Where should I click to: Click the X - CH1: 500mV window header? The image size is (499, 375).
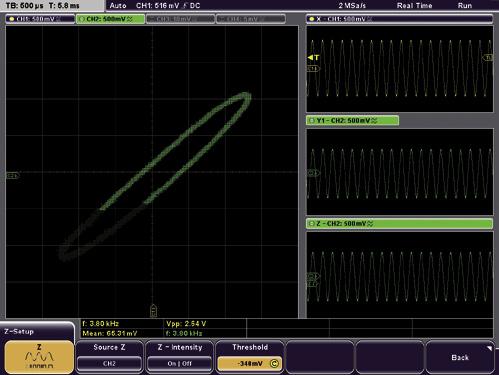coord(399,19)
